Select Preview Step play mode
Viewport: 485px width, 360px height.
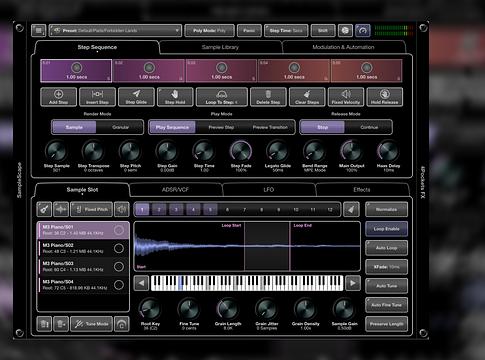pos(221,127)
